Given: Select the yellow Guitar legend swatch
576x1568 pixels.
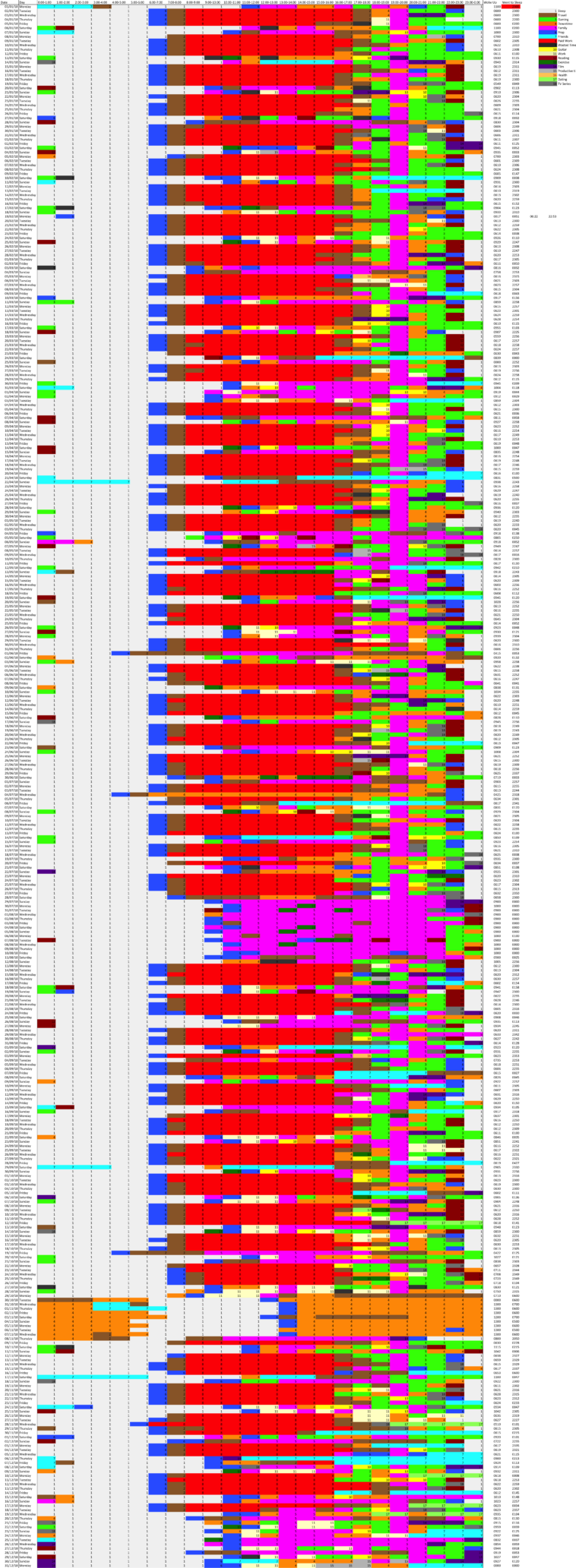Looking at the screenshot, I should (547, 49).
